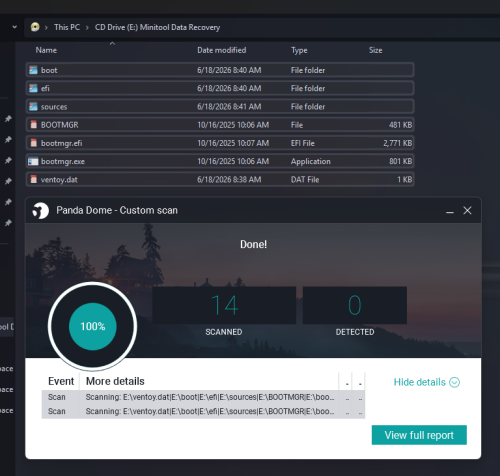Click the DETECTED label
This screenshot has width=500, height=476.
355,332
